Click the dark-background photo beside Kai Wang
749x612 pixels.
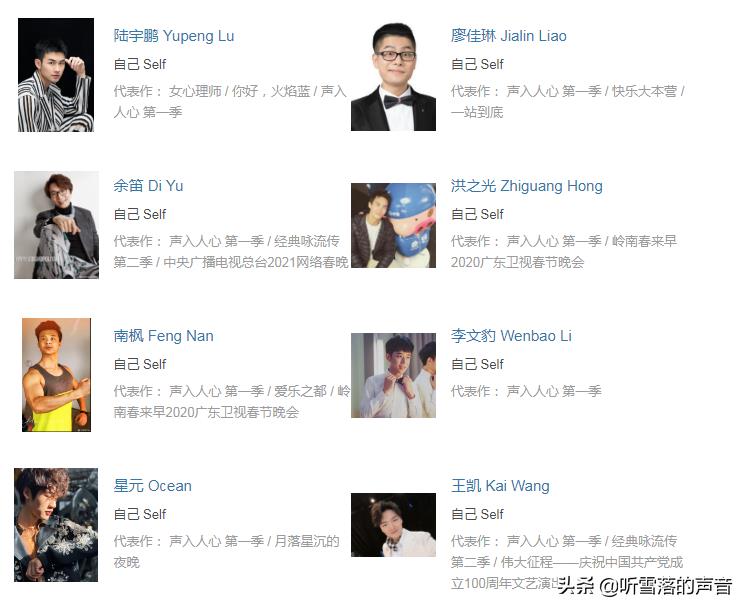pyautogui.click(x=393, y=525)
